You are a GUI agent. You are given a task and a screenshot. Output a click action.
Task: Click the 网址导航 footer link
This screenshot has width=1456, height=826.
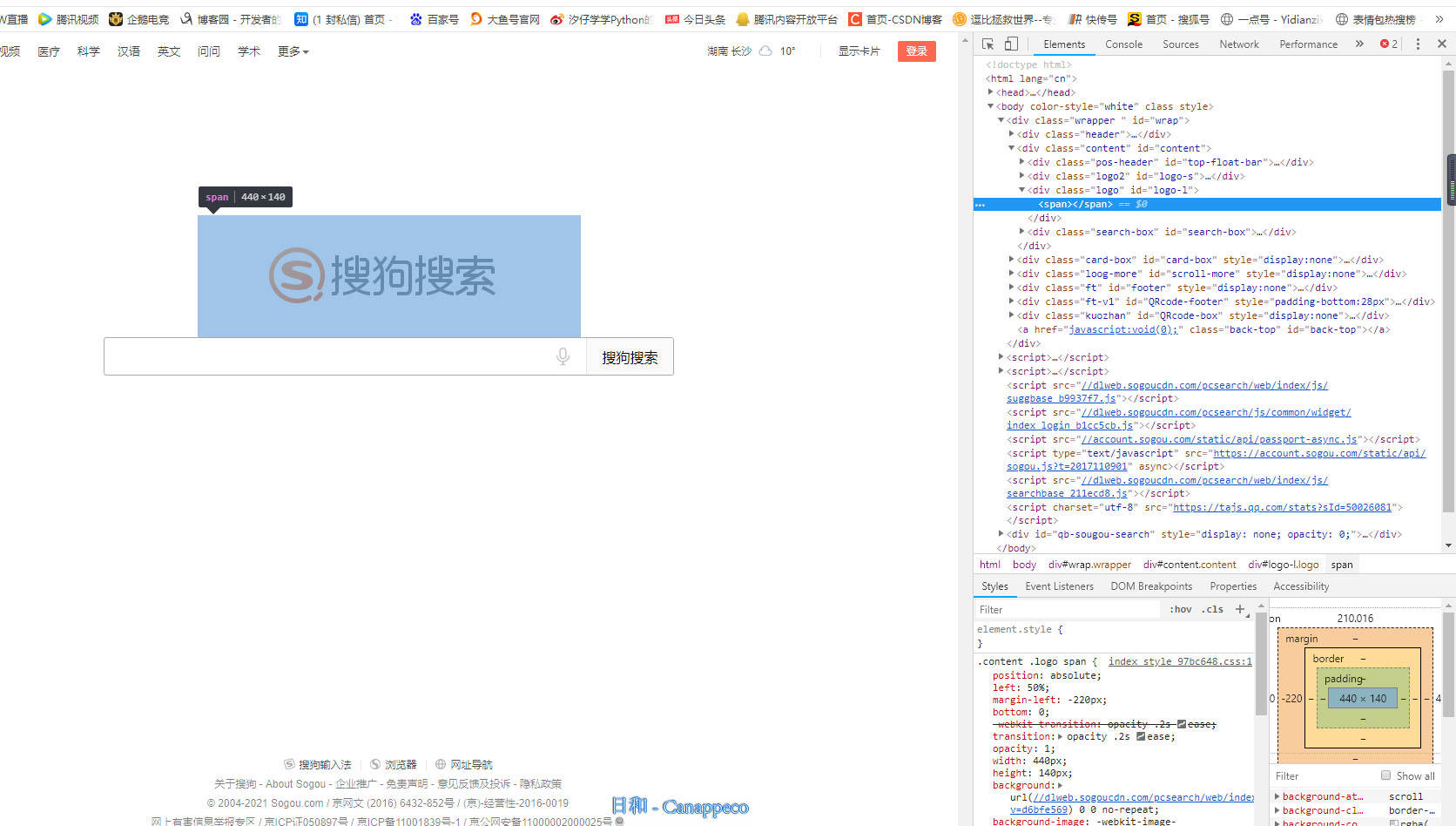[463, 764]
